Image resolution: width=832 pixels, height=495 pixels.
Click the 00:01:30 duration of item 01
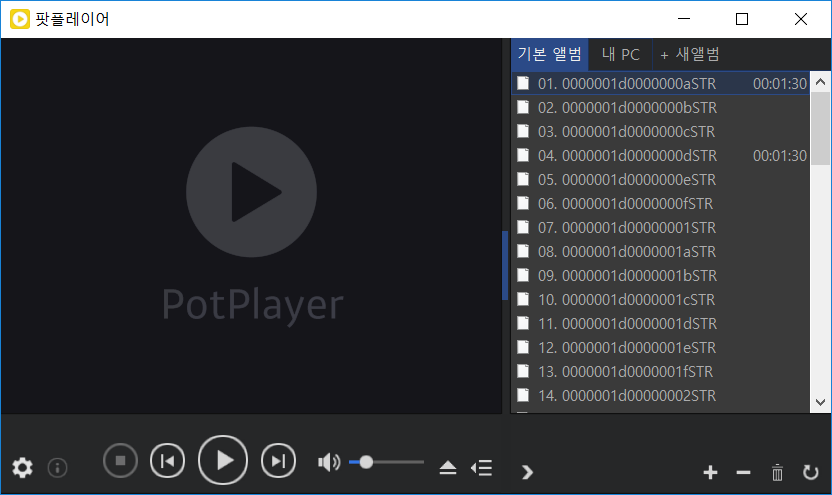779,83
